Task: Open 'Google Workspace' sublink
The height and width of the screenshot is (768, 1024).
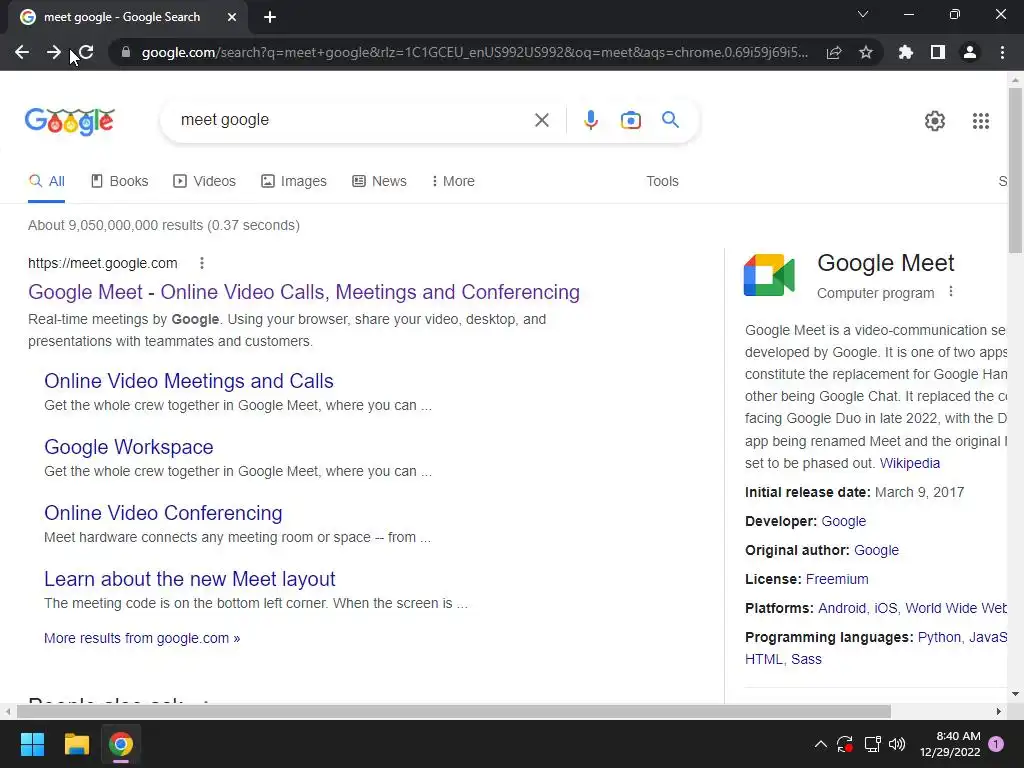Action: pos(129,447)
